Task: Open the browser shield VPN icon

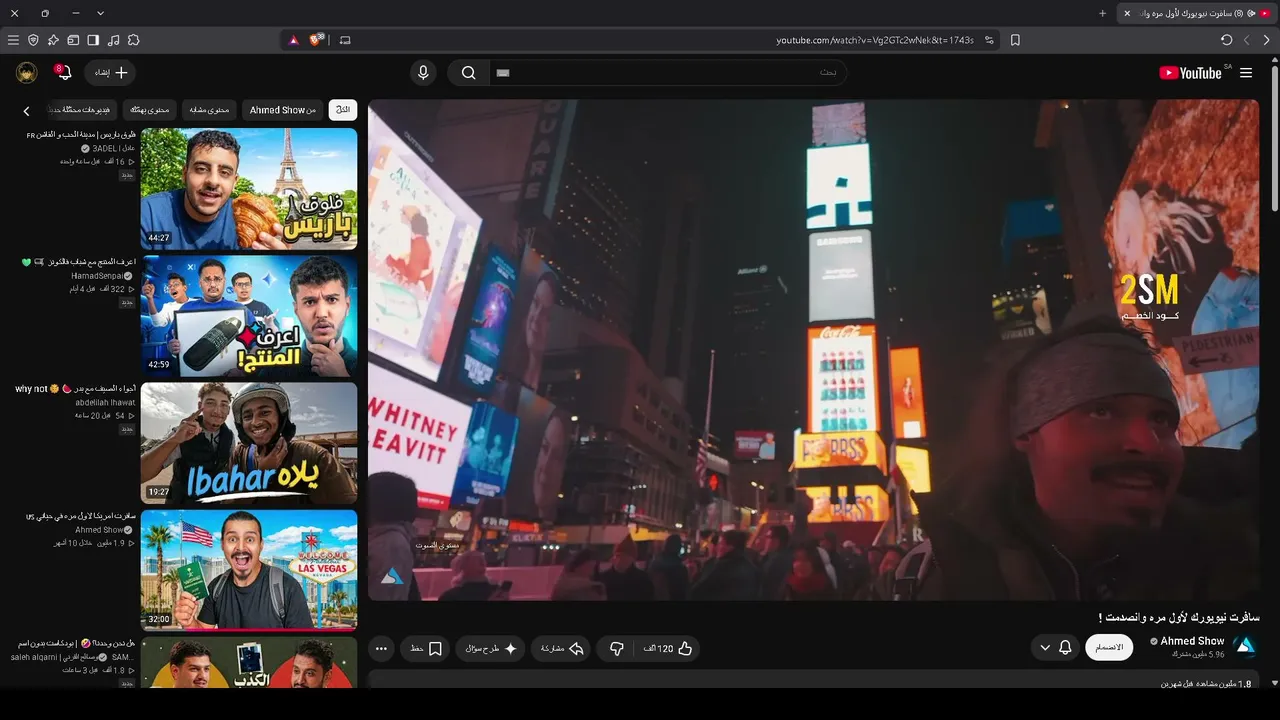Action: point(33,40)
